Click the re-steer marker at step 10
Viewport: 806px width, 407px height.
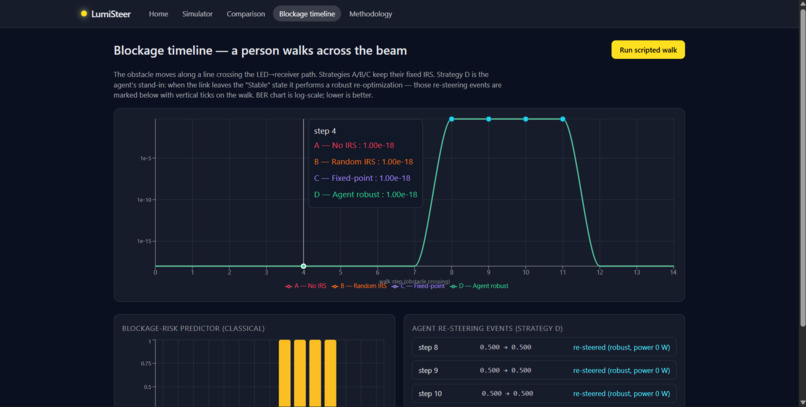tap(525, 119)
